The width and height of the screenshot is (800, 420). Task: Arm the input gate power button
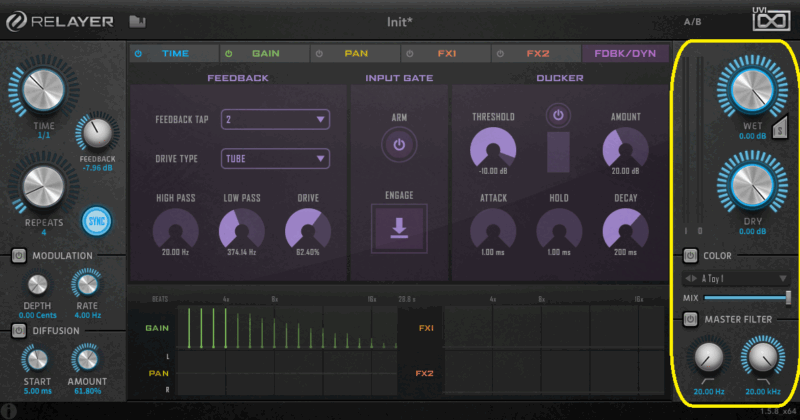tap(399, 145)
